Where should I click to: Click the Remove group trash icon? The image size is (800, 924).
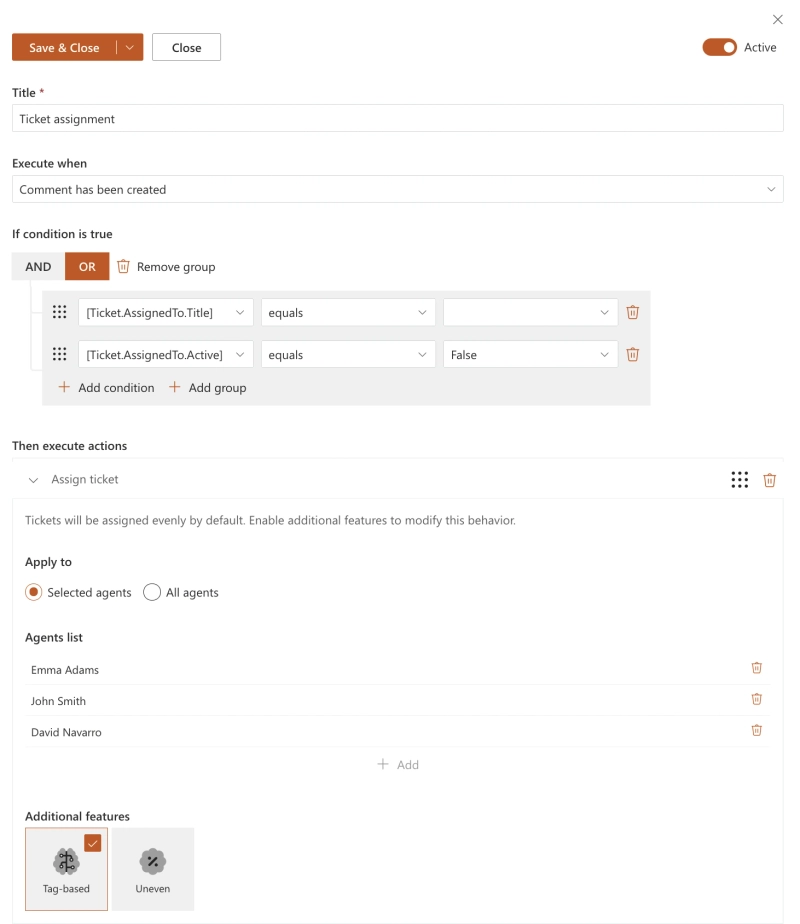(x=123, y=266)
